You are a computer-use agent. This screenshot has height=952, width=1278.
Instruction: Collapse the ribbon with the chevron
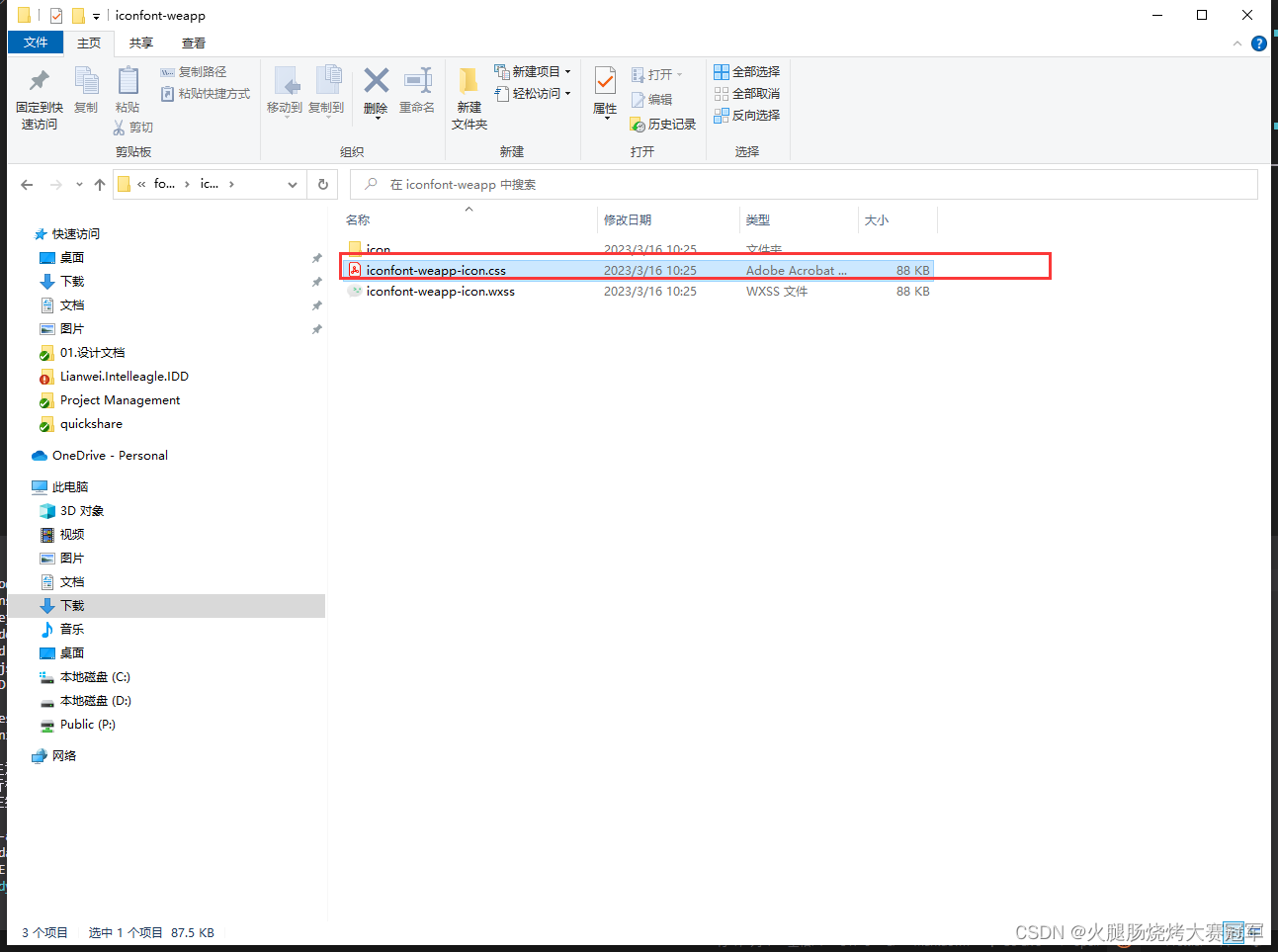click(1237, 43)
